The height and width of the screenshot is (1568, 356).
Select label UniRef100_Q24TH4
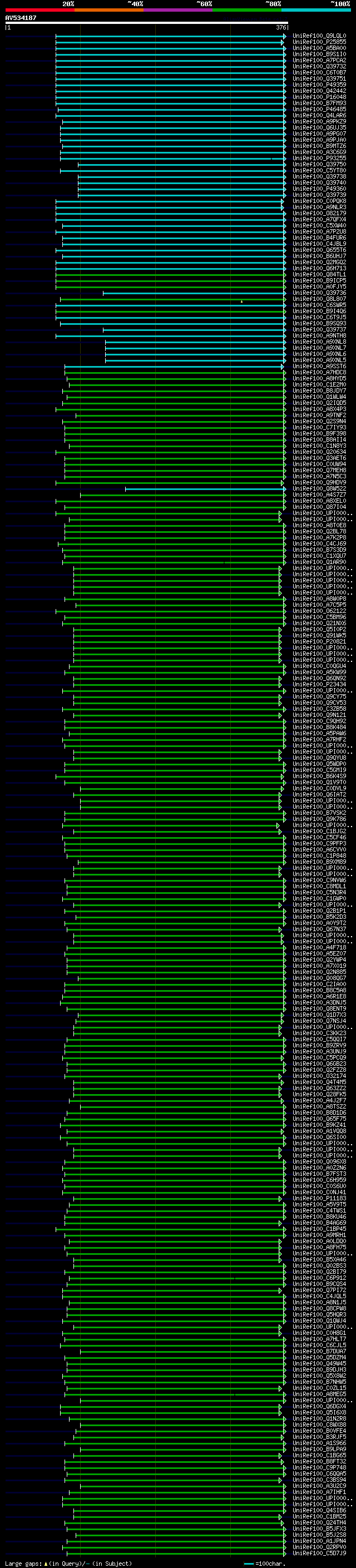[x=319, y=1522]
